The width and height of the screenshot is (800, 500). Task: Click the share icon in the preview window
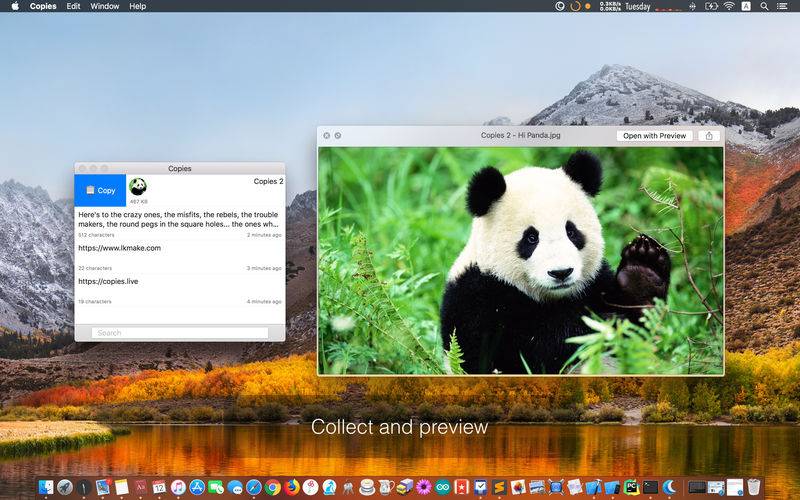709,136
